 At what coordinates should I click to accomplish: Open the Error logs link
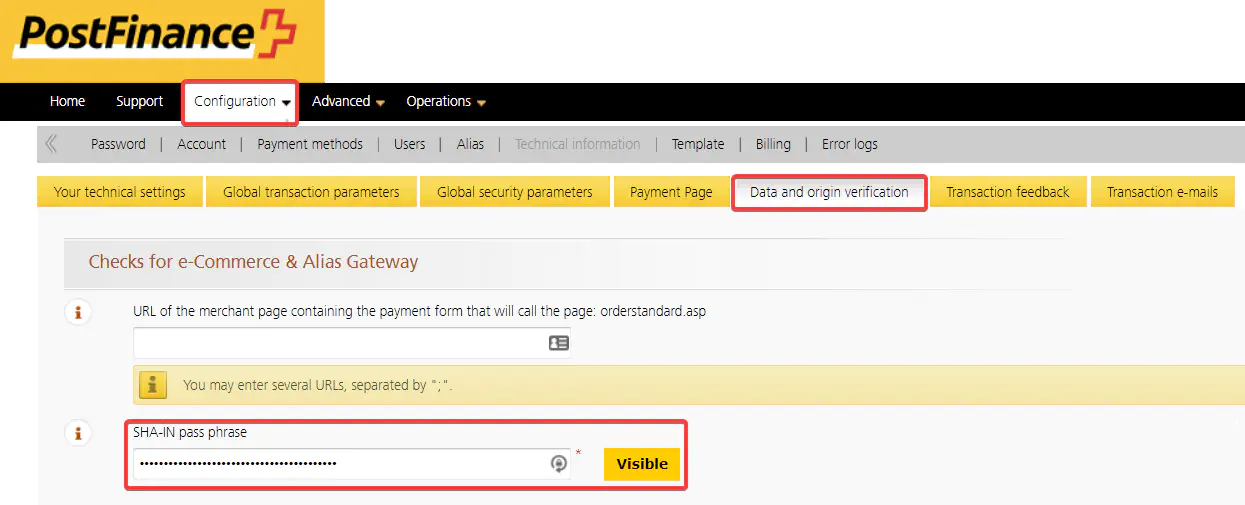[849, 144]
